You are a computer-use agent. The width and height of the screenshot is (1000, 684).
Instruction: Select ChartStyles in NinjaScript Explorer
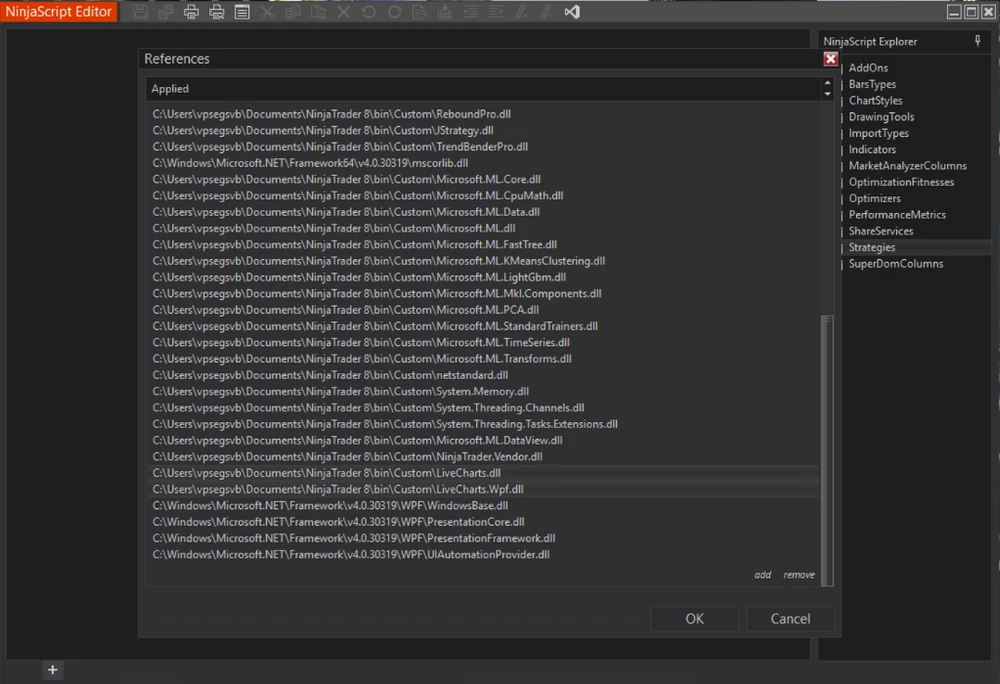[875, 101]
